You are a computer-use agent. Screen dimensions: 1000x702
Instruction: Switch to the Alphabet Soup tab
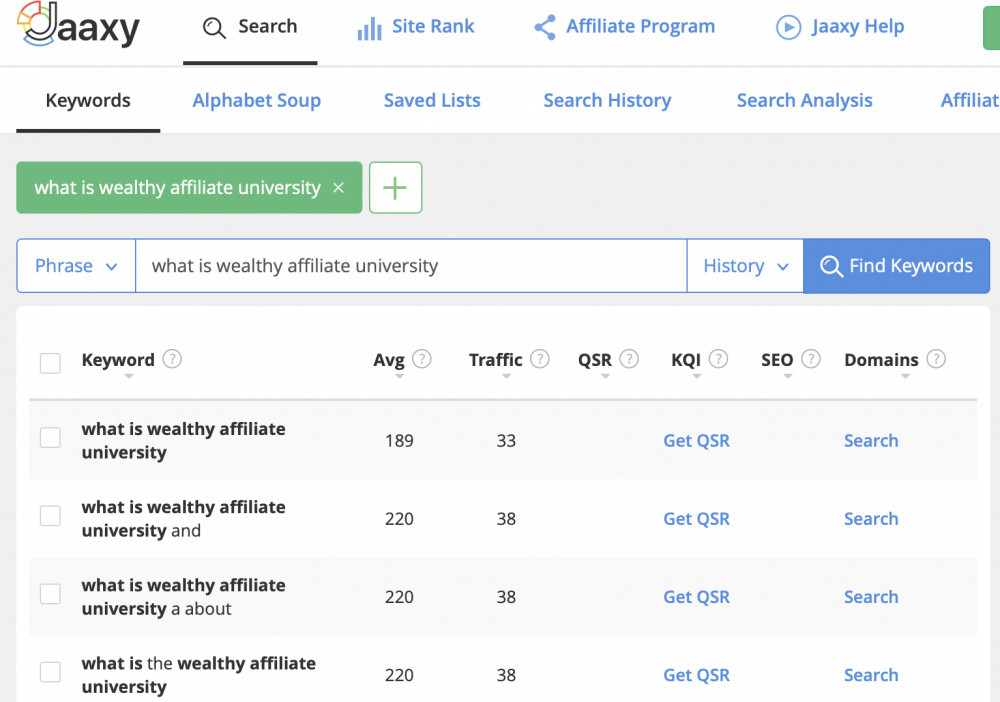click(x=256, y=101)
